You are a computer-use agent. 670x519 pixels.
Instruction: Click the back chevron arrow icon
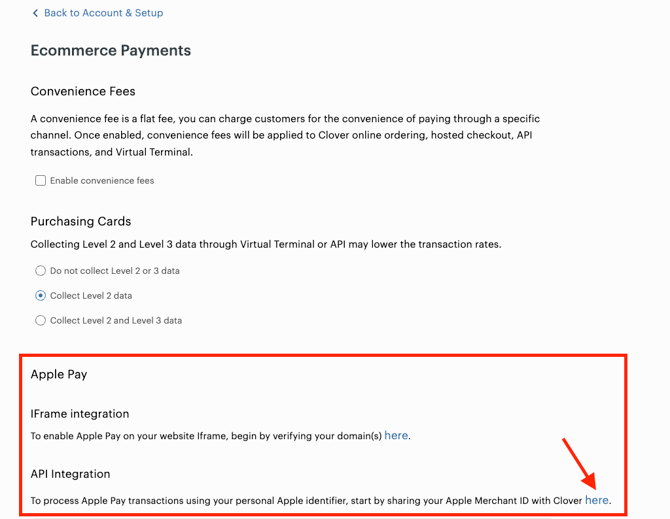pos(35,13)
